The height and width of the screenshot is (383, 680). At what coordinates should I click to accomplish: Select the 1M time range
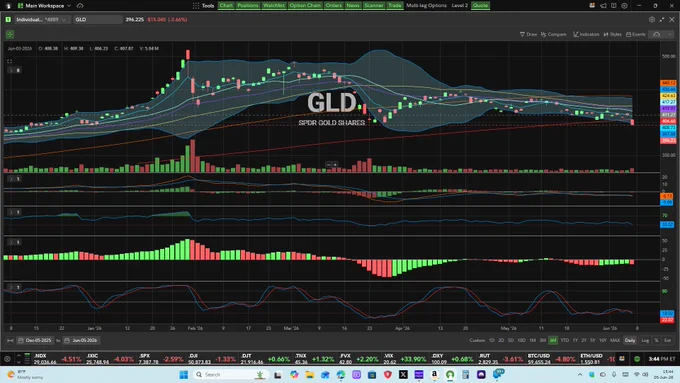pos(533,340)
